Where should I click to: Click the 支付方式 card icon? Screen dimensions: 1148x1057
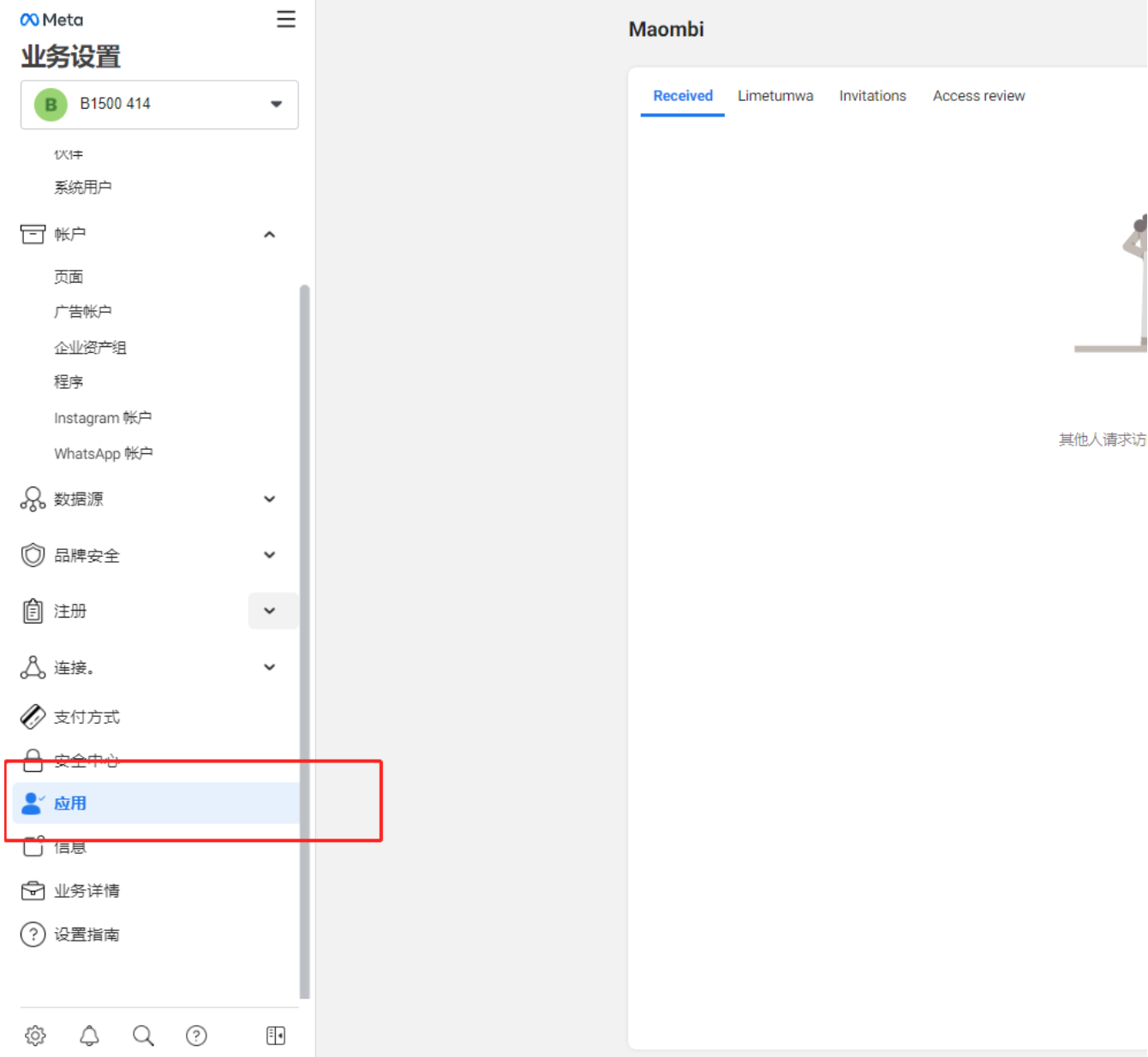point(33,716)
